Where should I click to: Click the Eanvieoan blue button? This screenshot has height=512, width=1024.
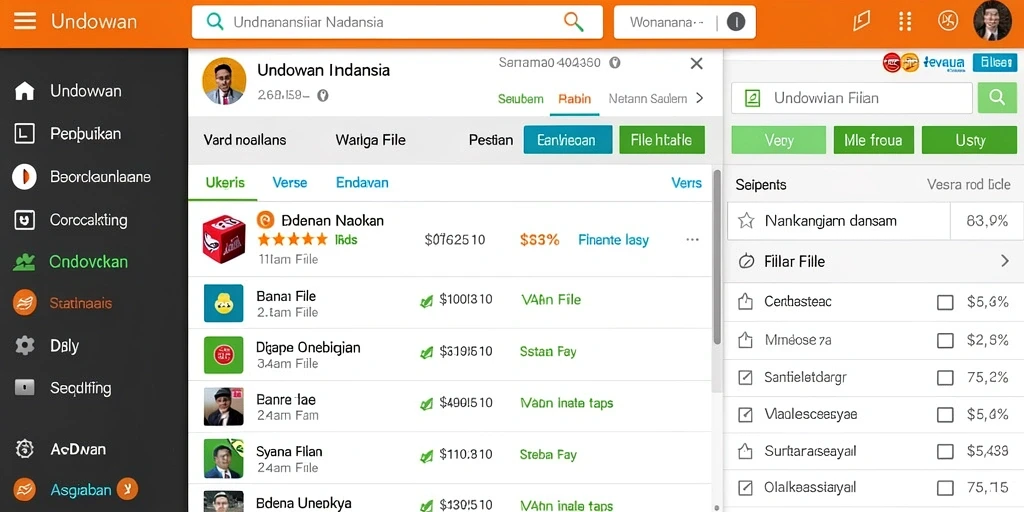568,140
